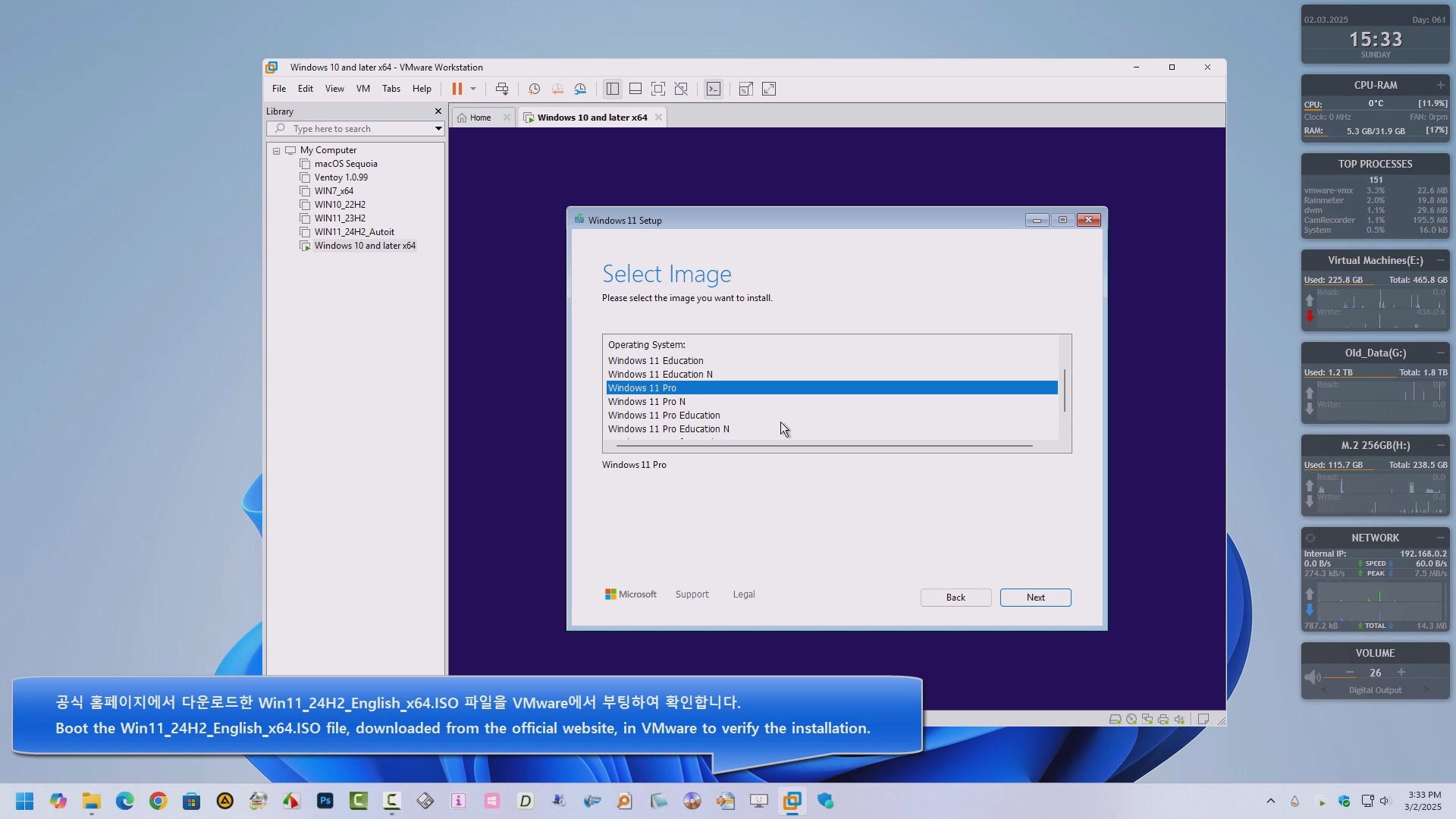Open the power options dropdown arrow
Image resolution: width=1456 pixels, height=819 pixels.
473,89
